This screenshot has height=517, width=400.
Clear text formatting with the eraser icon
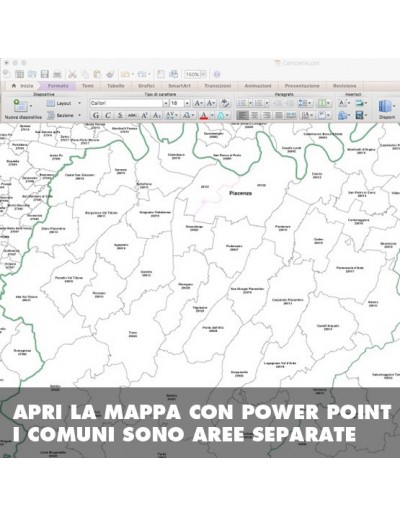225,103
